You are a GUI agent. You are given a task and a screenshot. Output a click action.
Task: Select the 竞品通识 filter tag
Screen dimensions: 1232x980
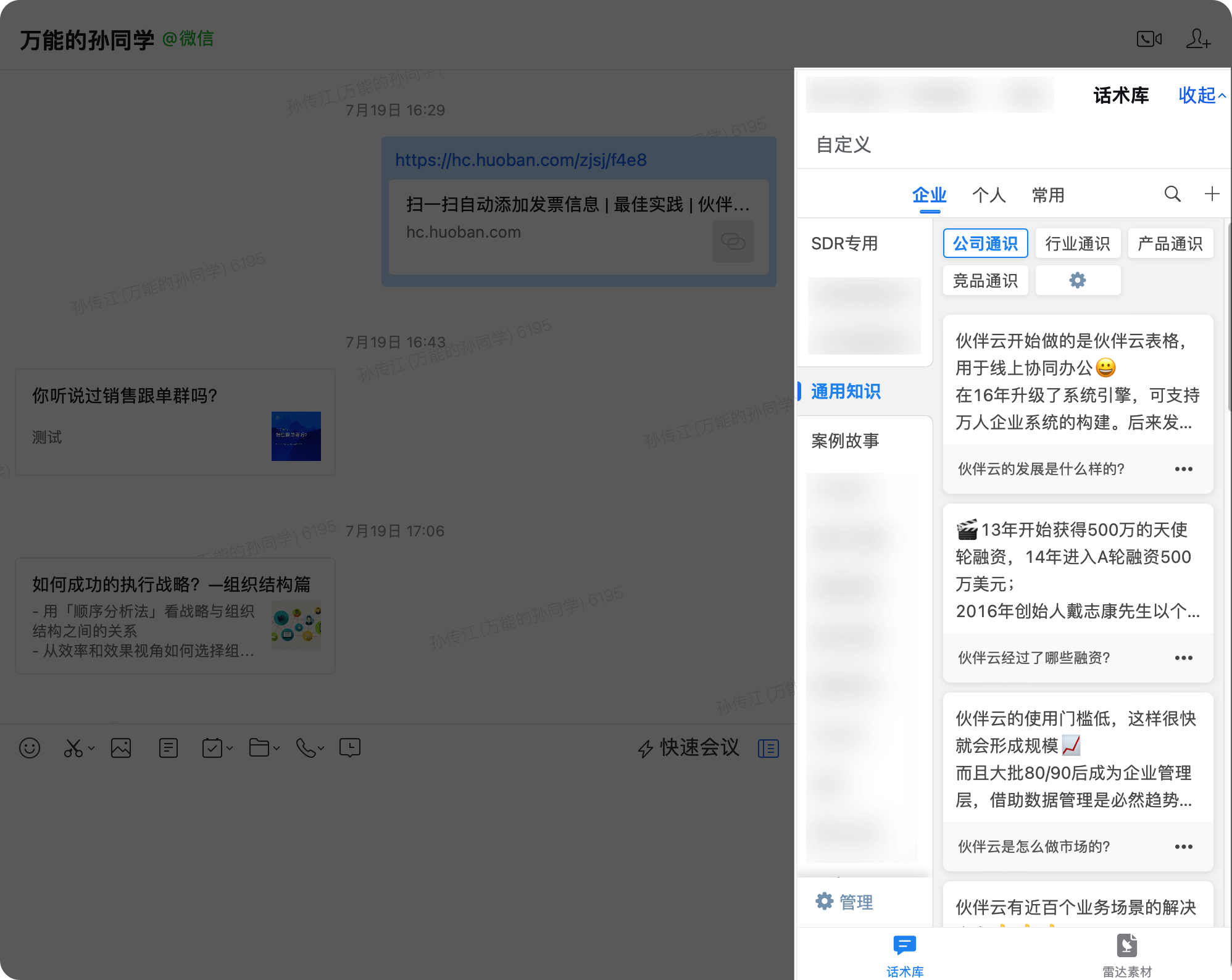(x=985, y=281)
